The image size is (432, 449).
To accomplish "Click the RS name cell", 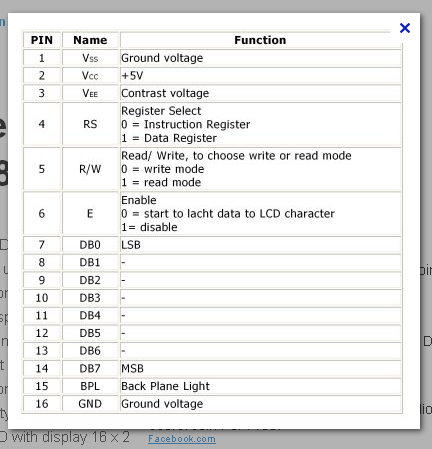I will coord(90,124).
